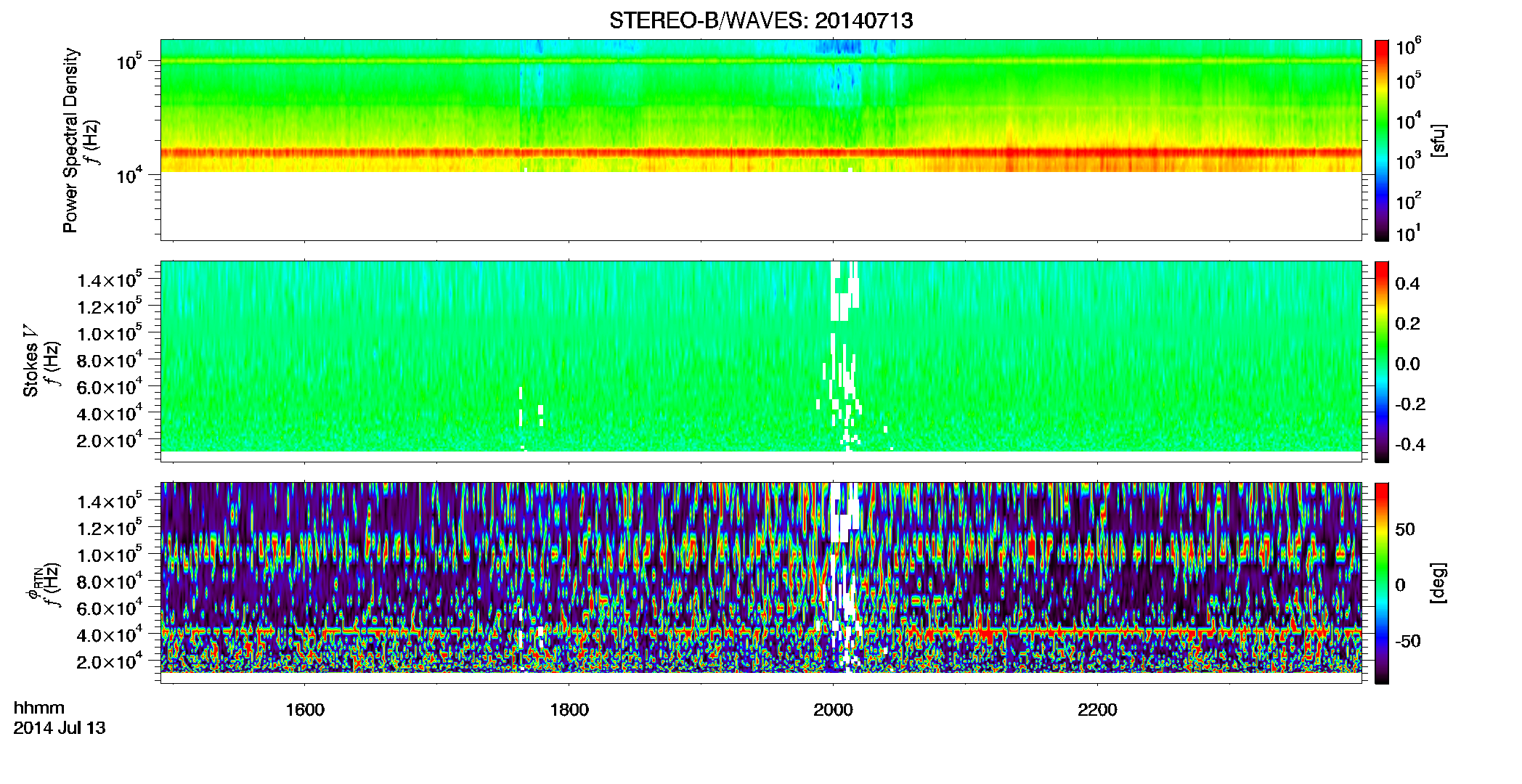Click the 0.4 tick on Stokes colorbar

pyautogui.click(x=1407, y=284)
